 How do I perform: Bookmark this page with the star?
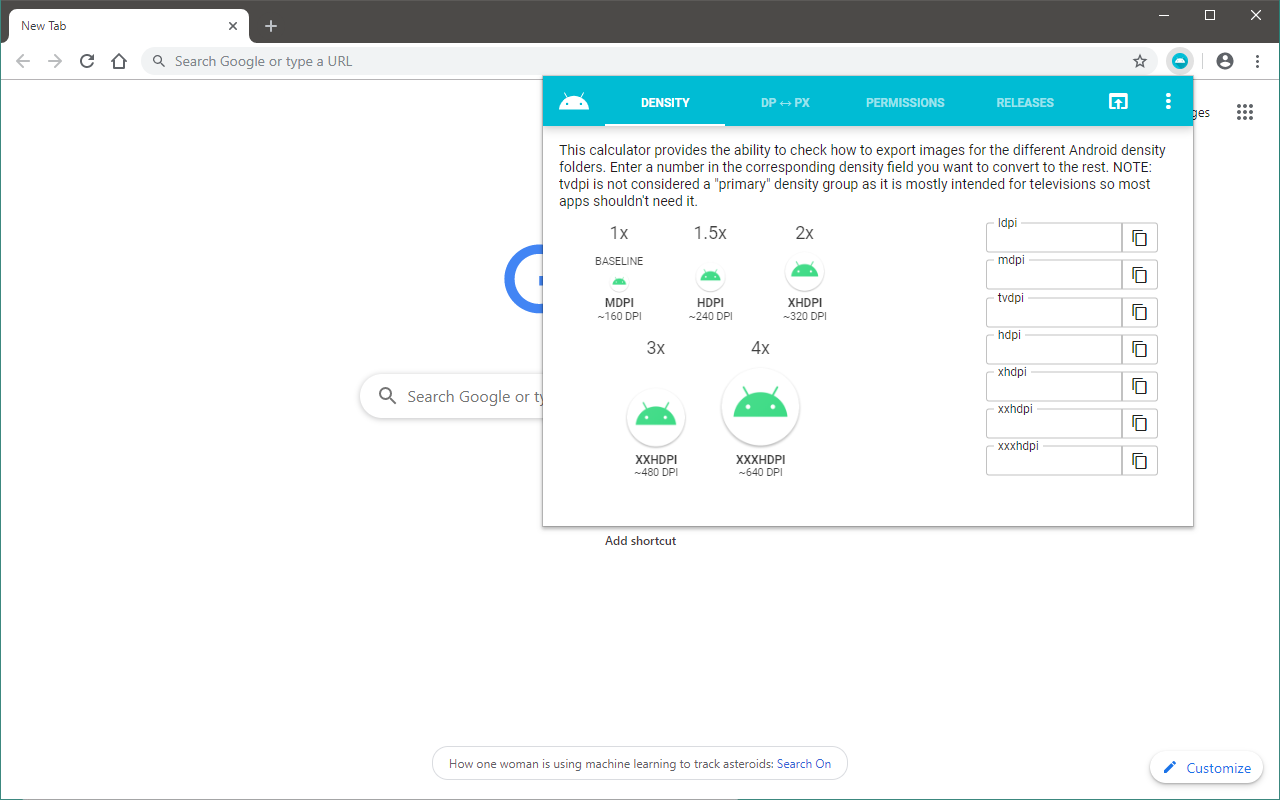click(x=1140, y=61)
